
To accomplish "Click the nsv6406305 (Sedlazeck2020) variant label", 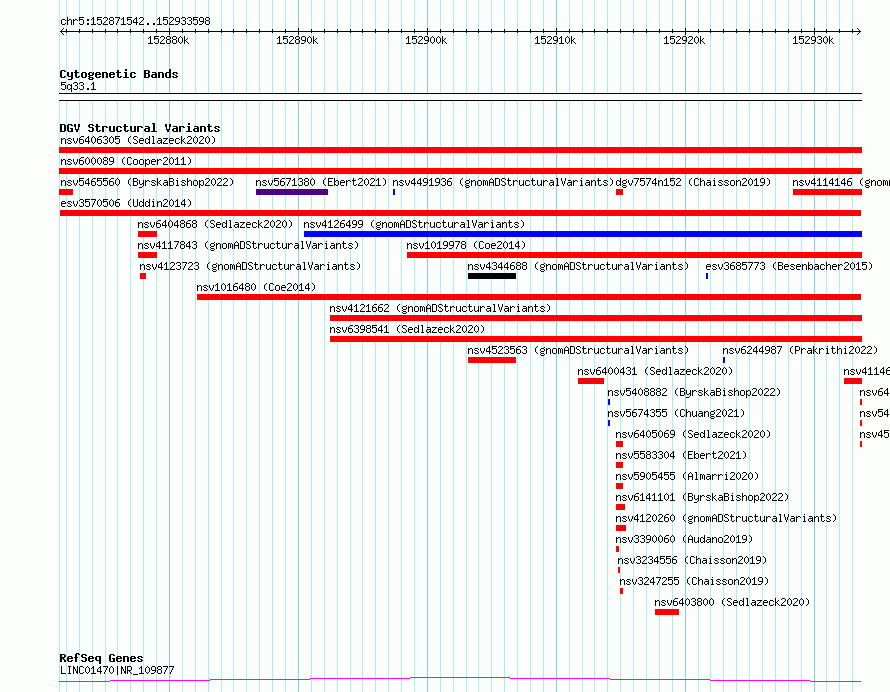I will pyautogui.click(x=138, y=140).
